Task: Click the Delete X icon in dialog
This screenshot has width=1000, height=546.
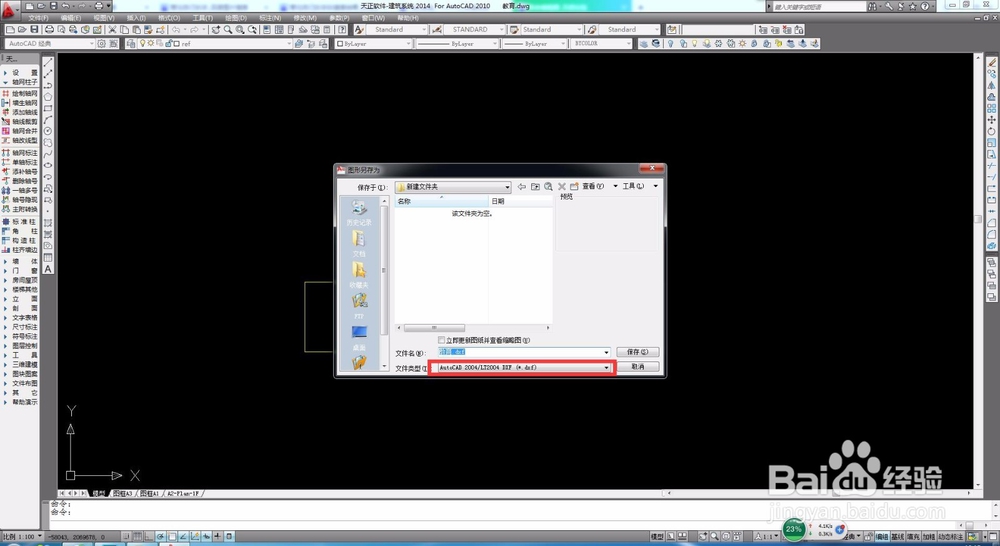Action: [562, 186]
